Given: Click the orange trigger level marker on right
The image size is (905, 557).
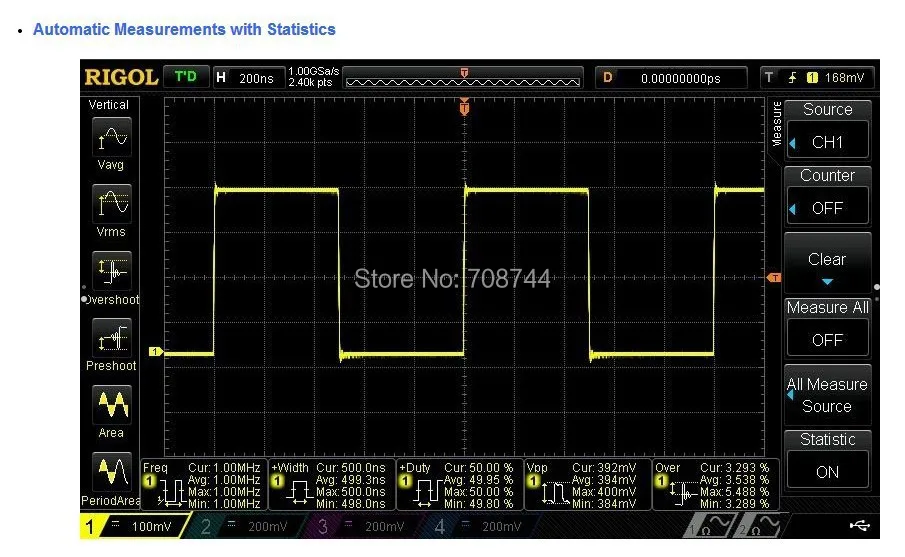Looking at the screenshot, I should coord(774,278).
